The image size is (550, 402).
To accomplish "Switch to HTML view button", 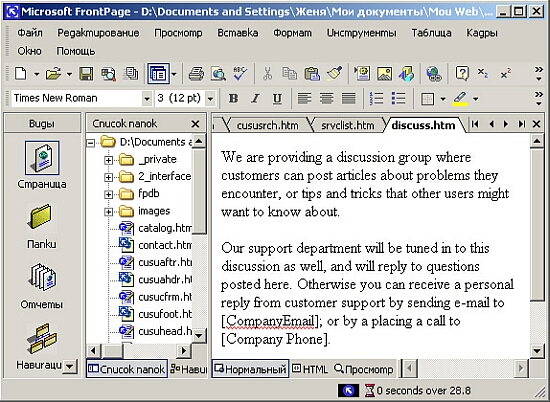I will [310, 369].
